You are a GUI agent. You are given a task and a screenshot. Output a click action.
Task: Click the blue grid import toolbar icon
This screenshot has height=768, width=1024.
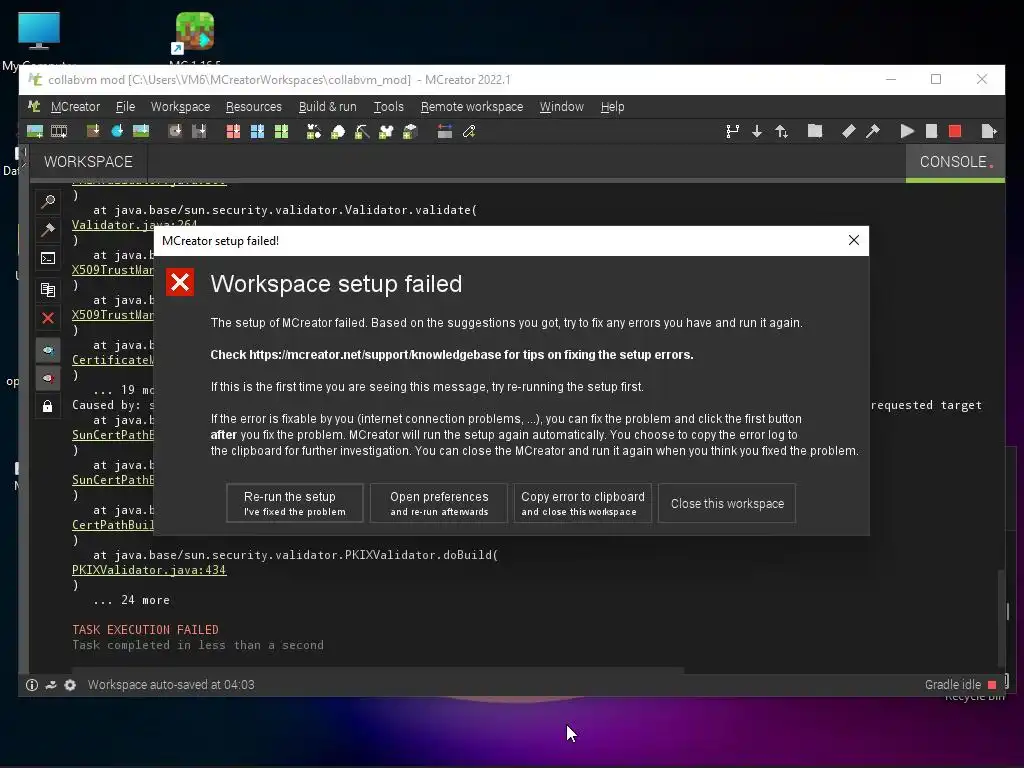point(257,132)
